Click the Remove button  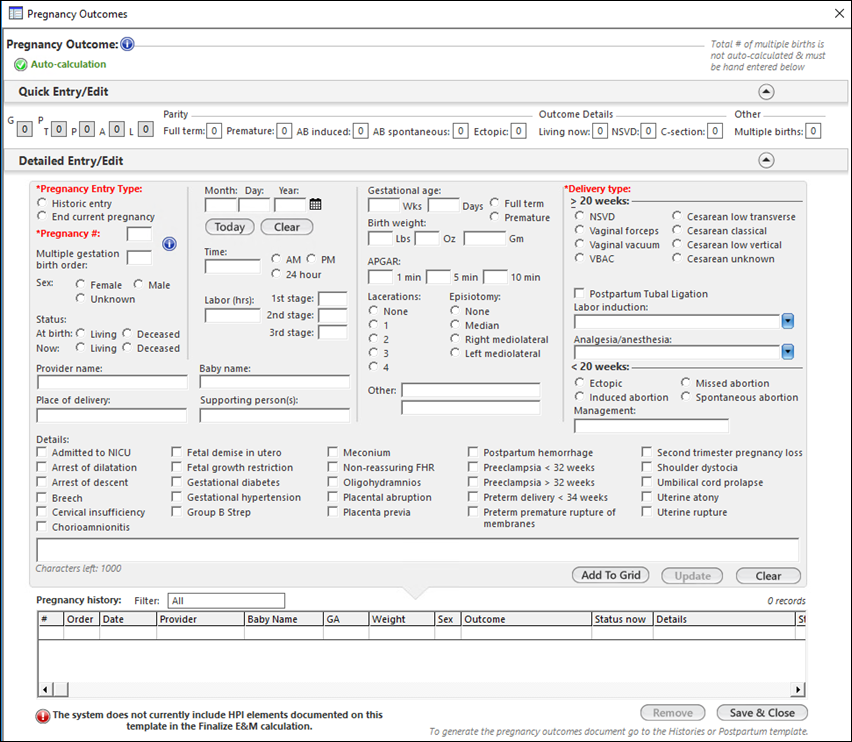tap(673, 713)
